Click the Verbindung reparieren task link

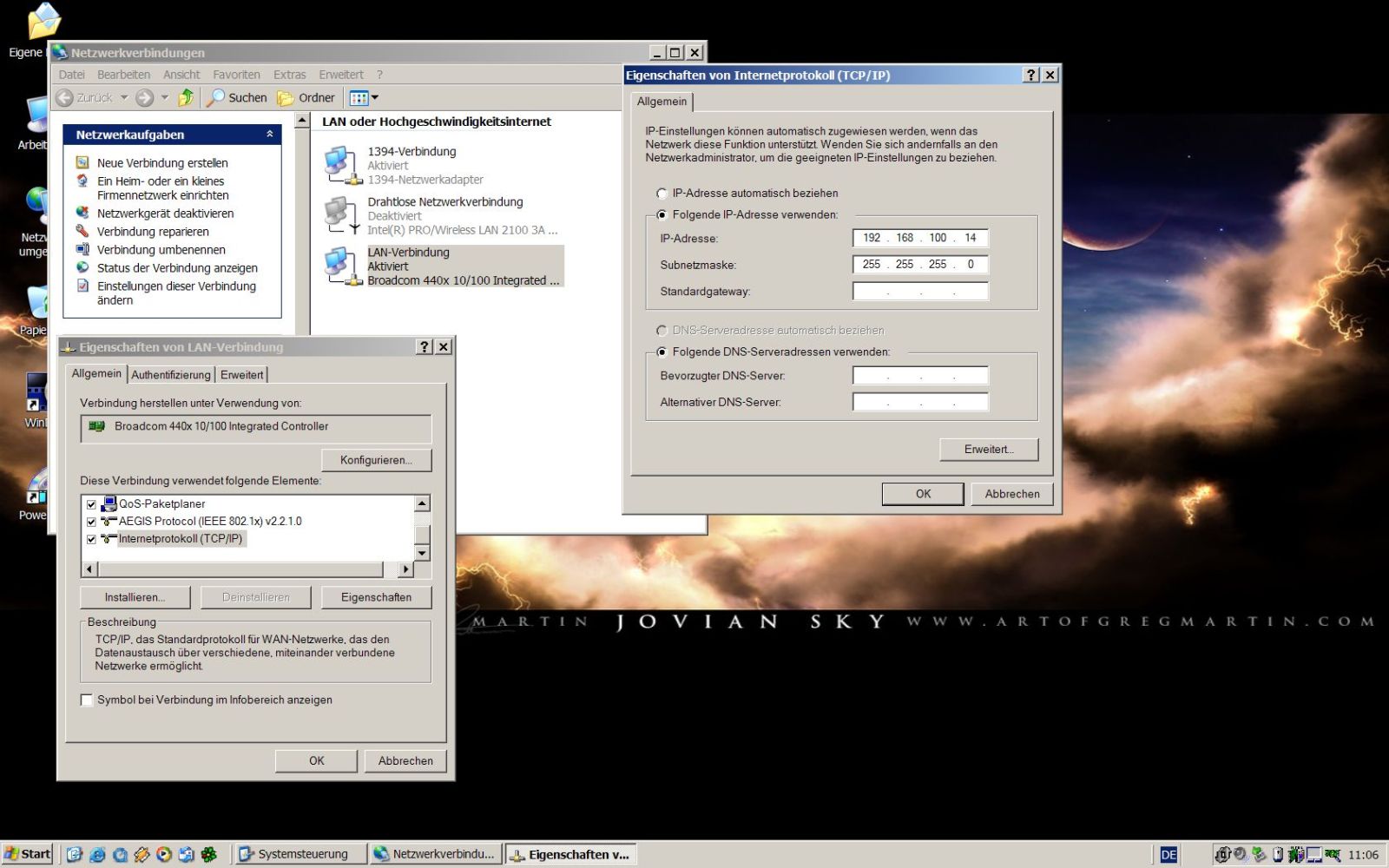[x=153, y=232]
